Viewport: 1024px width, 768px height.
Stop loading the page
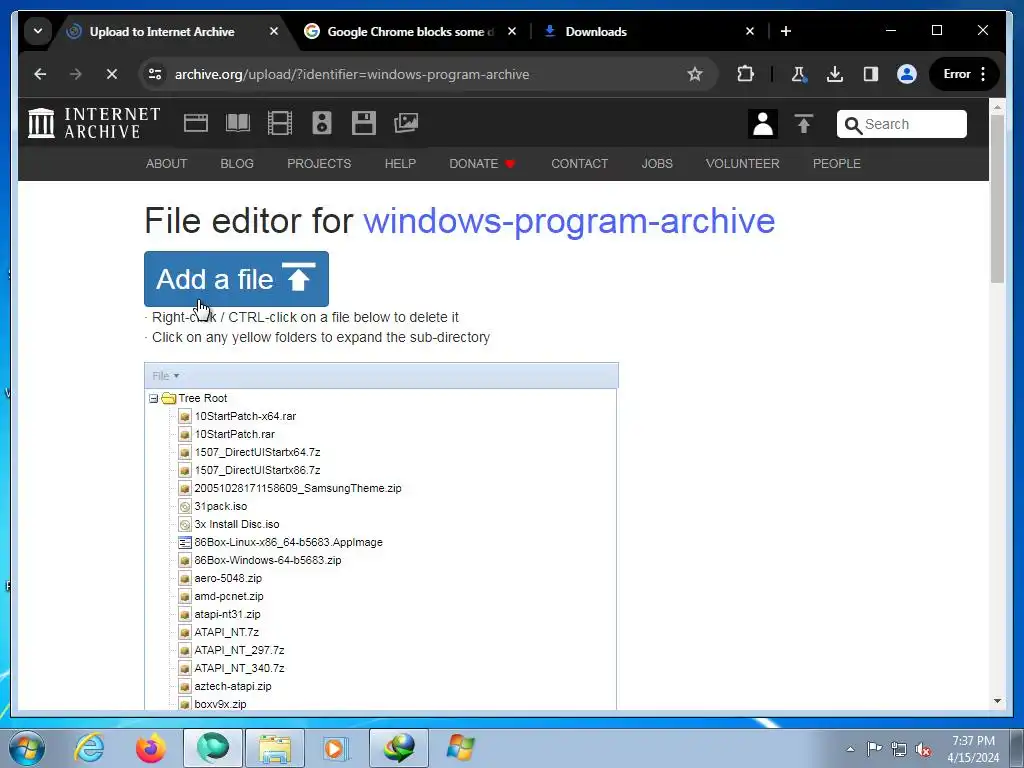point(112,74)
